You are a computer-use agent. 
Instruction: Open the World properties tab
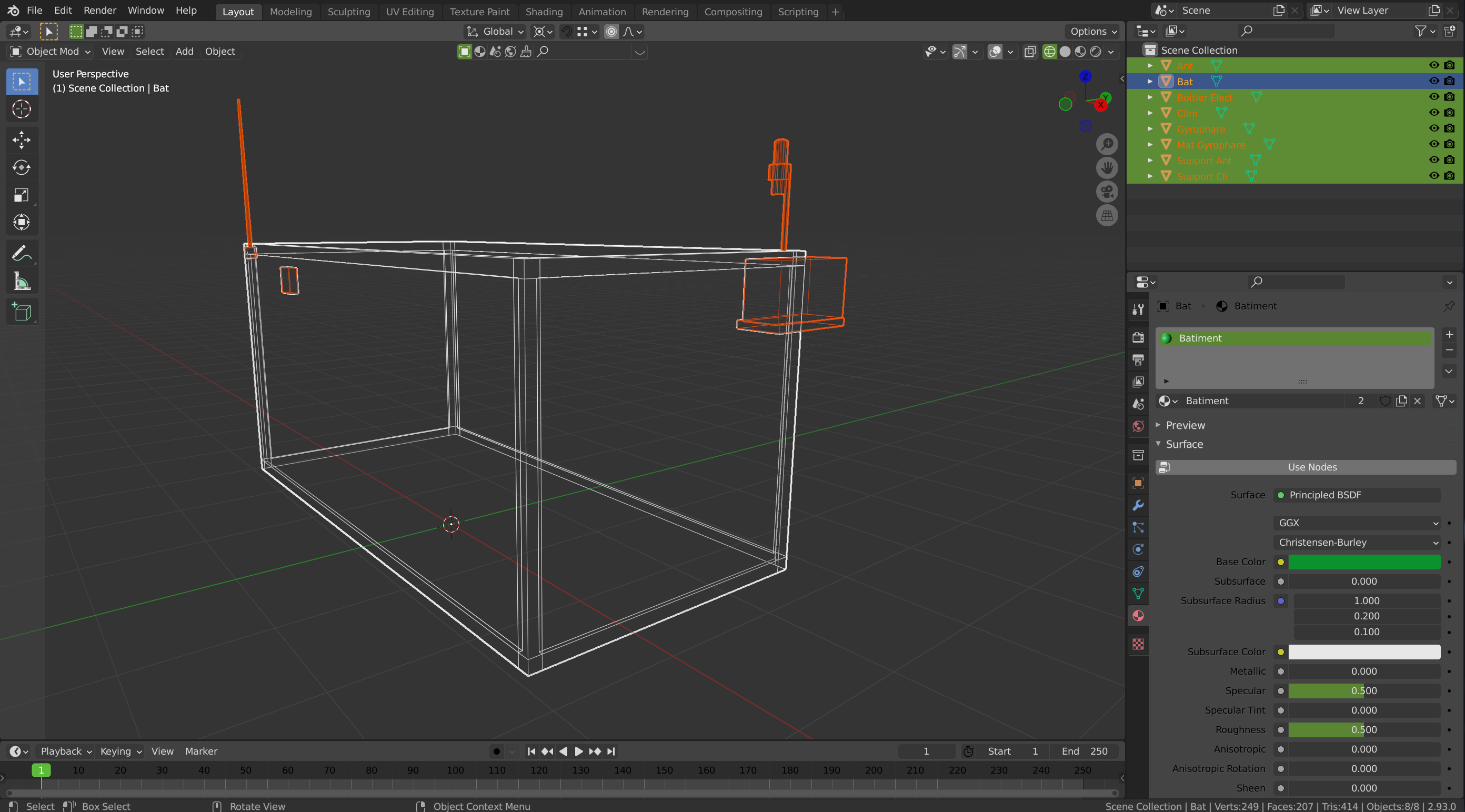click(x=1138, y=426)
